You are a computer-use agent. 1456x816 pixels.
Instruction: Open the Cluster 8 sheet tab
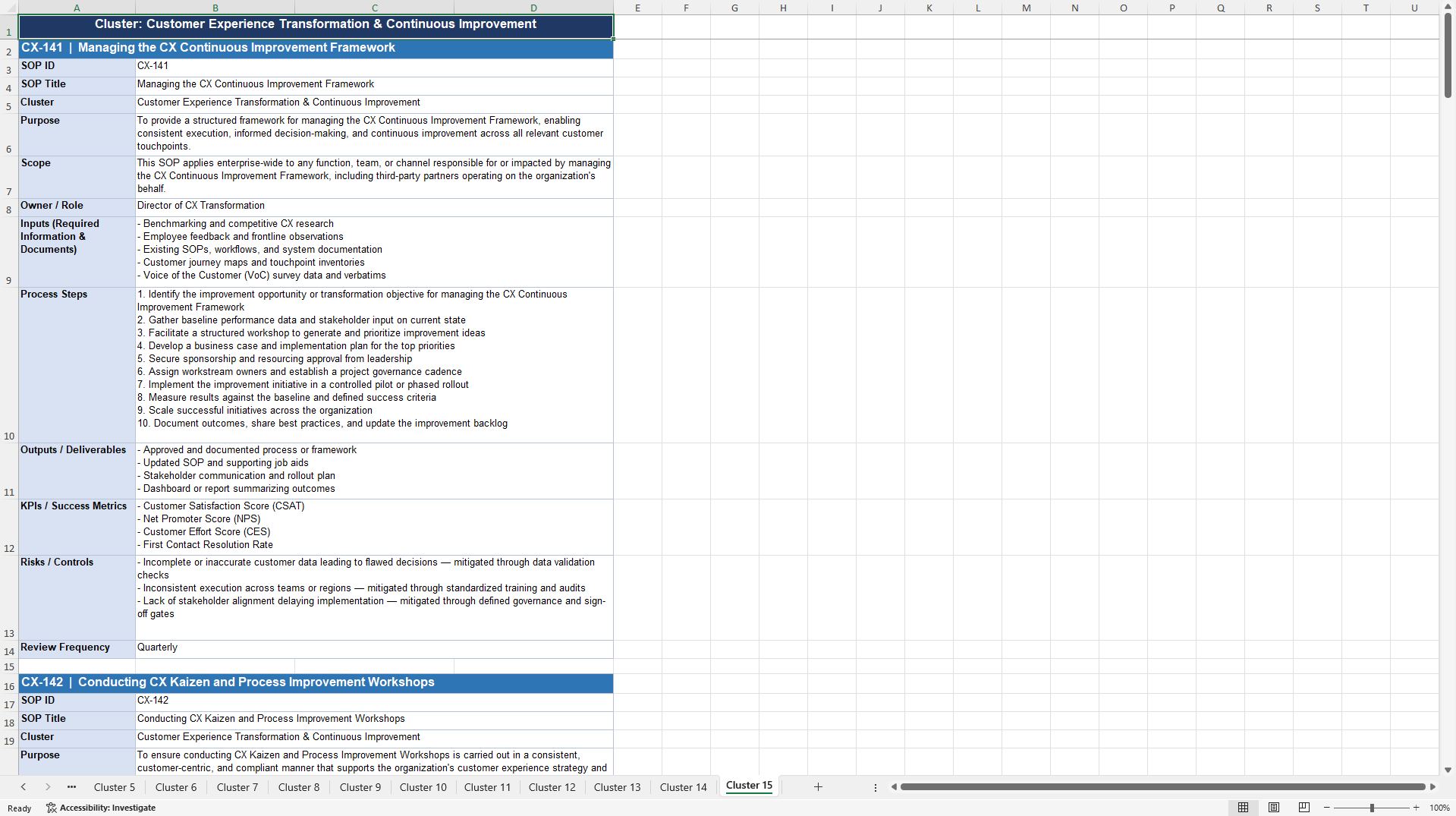(x=299, y=787)
